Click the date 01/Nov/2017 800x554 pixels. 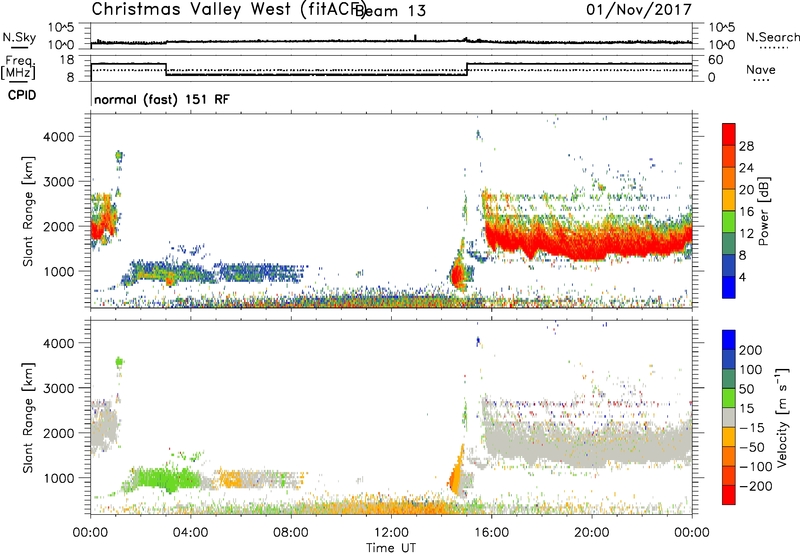point(639,9)
